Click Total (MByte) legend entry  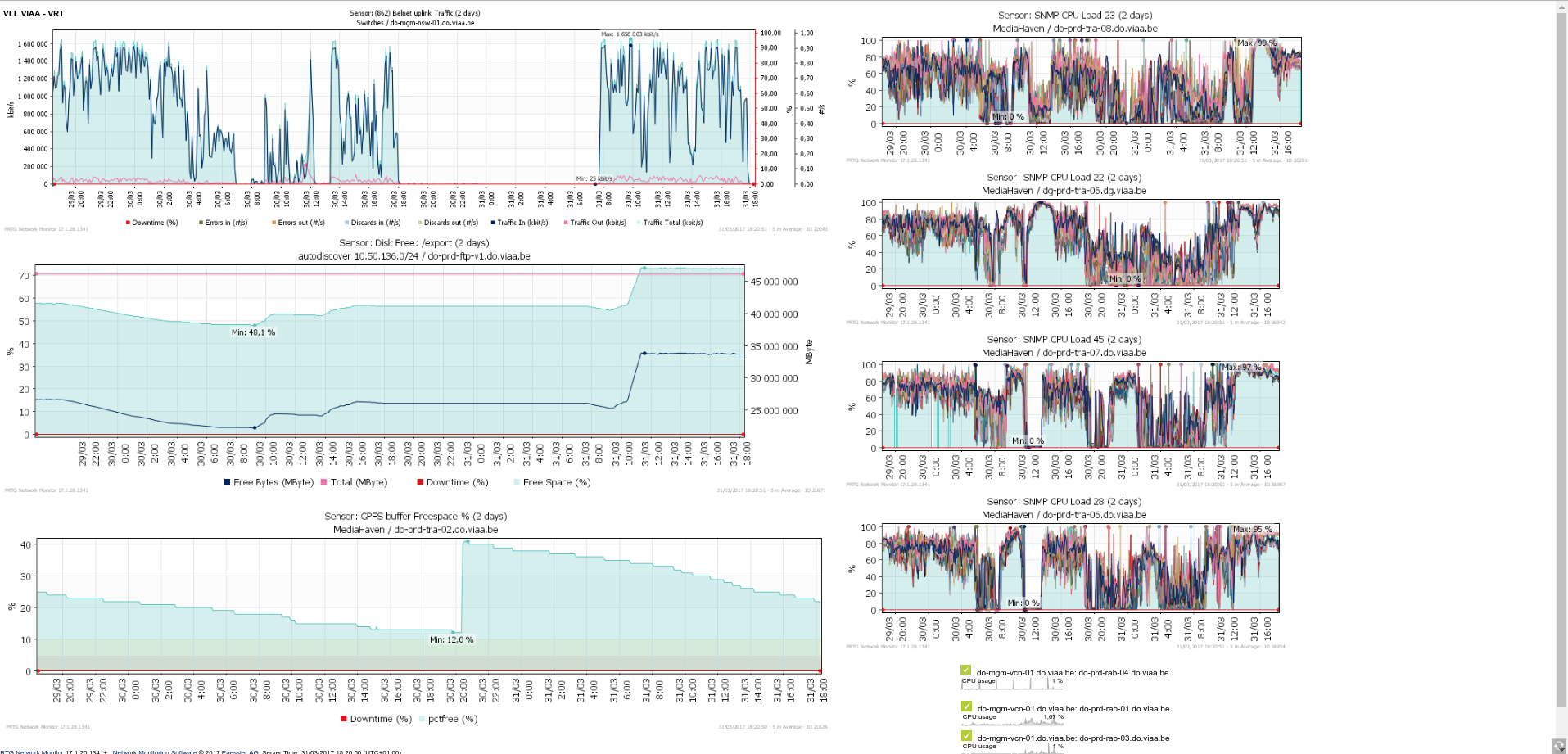click(354, 482)
